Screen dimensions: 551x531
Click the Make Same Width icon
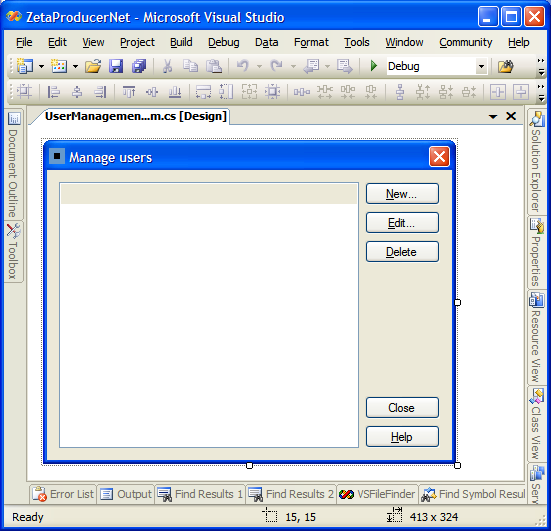tap(203, 92)
